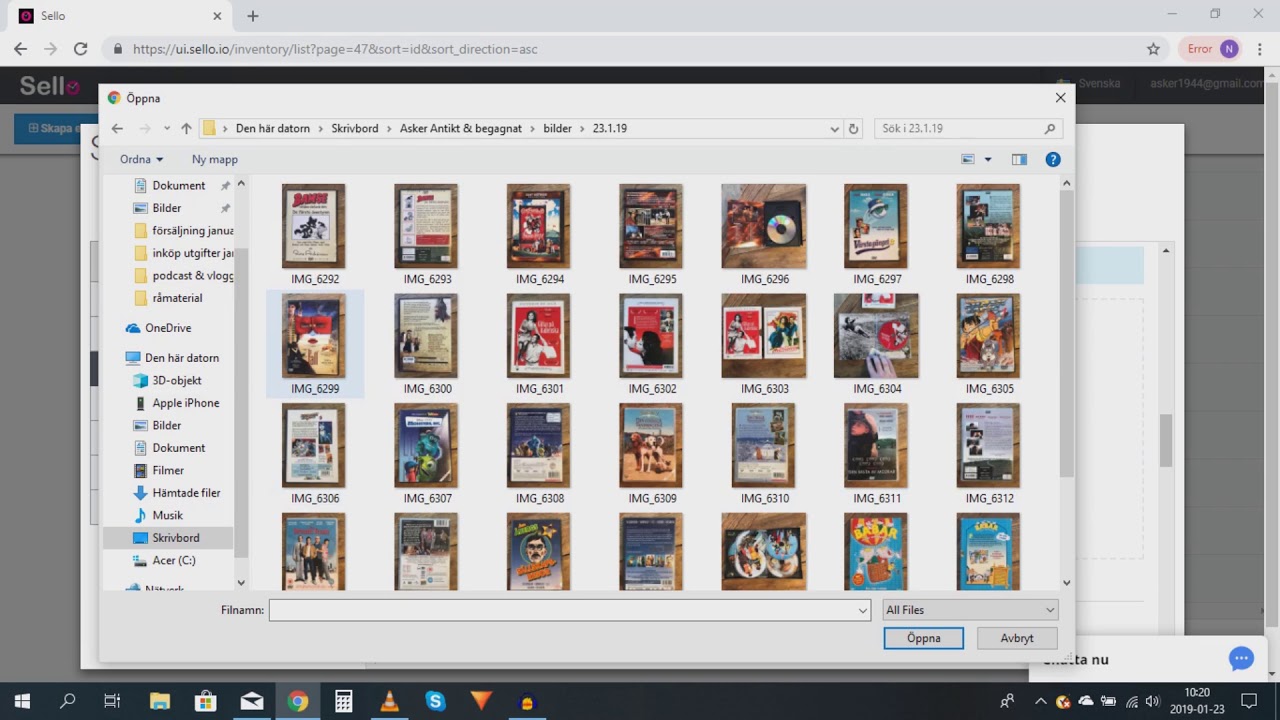
Task: Click Asker Antikt & begagnat breadcrumb
Action: (x=461, y=128)
